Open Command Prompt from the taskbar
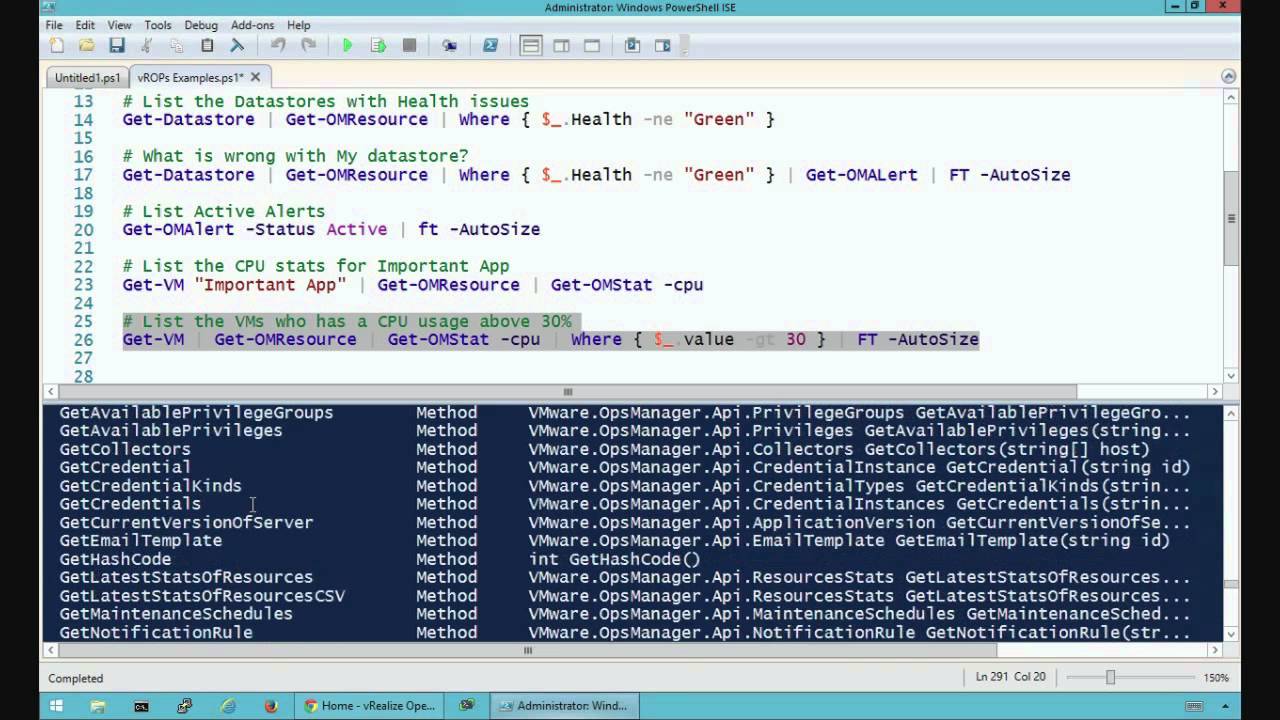The image size is (1280, 720). [141, 706]
